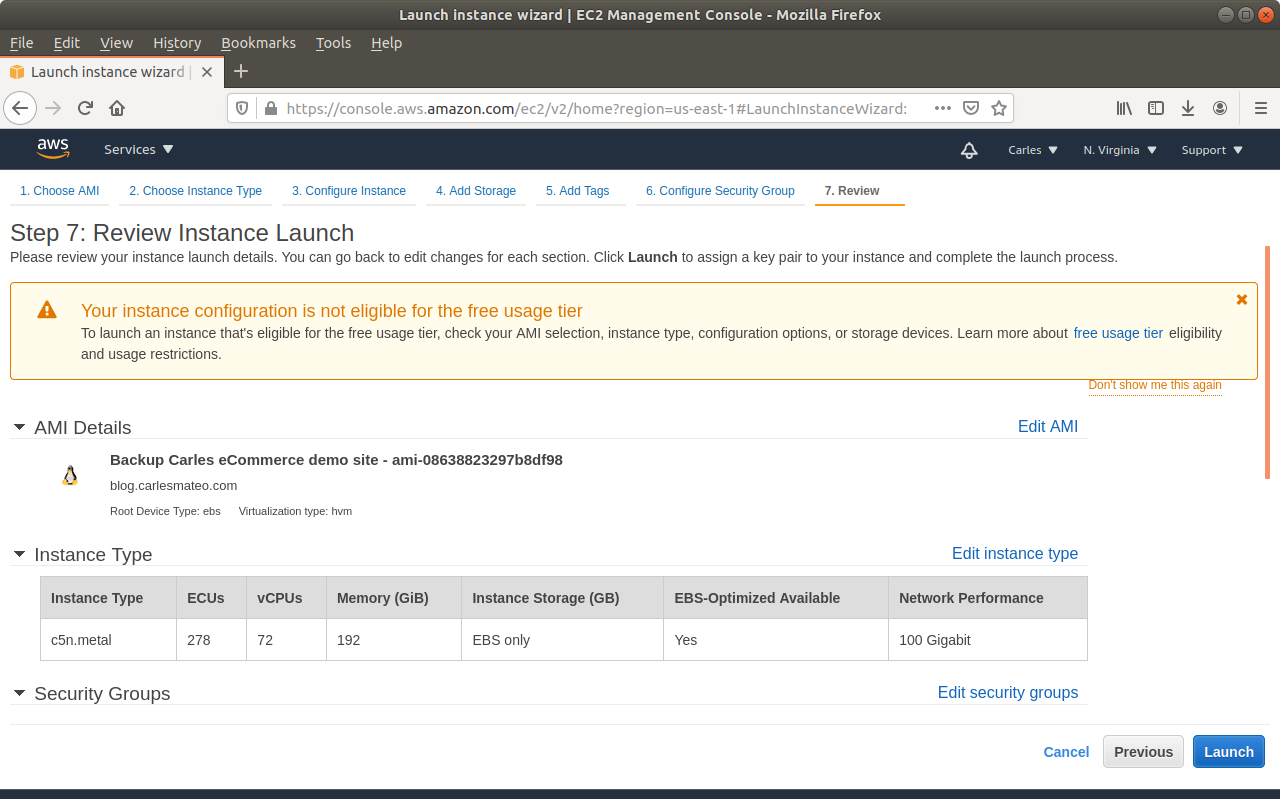
Task: Open the downloads arrow icon
Action: click(1188, 108)
